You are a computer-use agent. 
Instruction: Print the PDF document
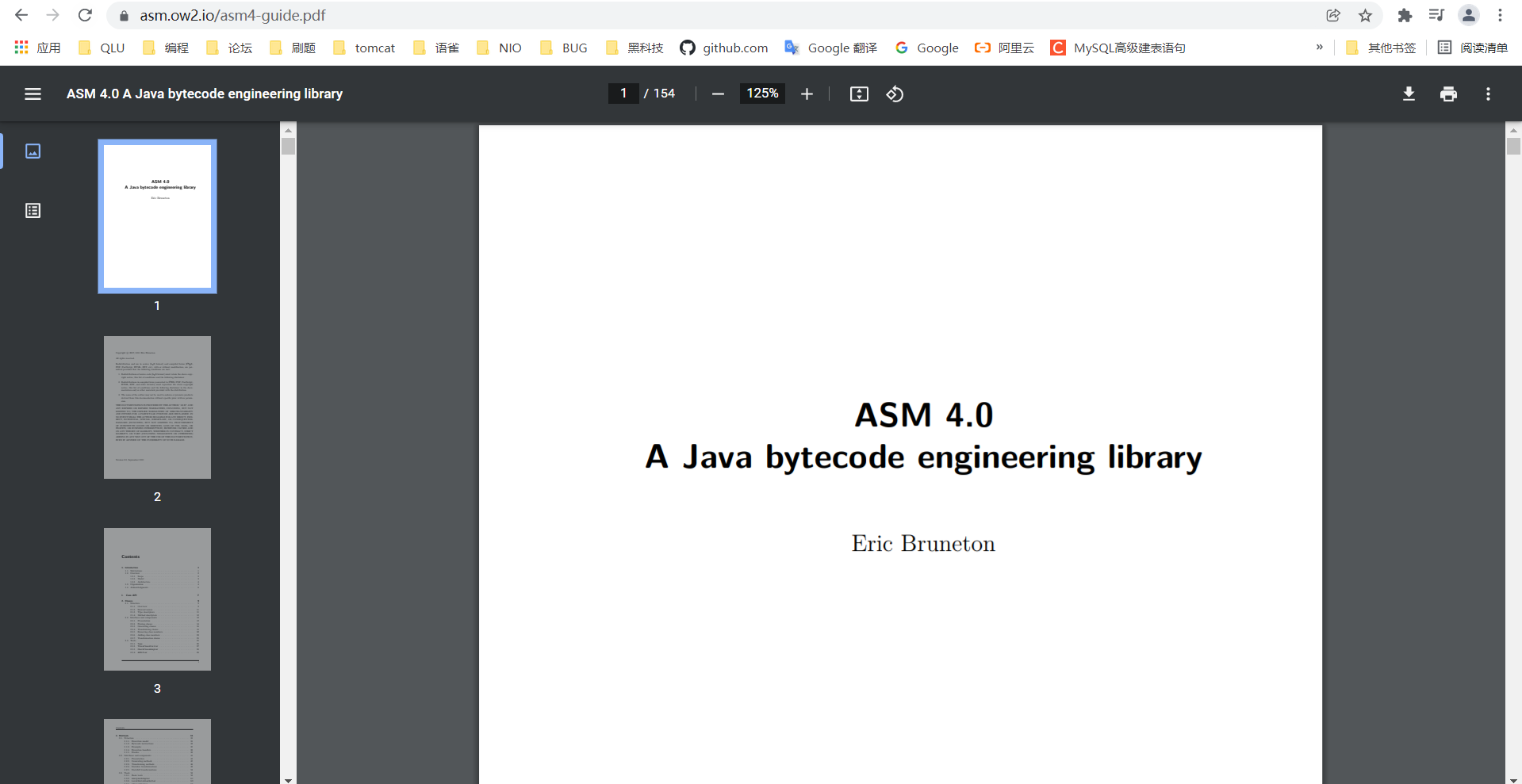coord(1448,94)
